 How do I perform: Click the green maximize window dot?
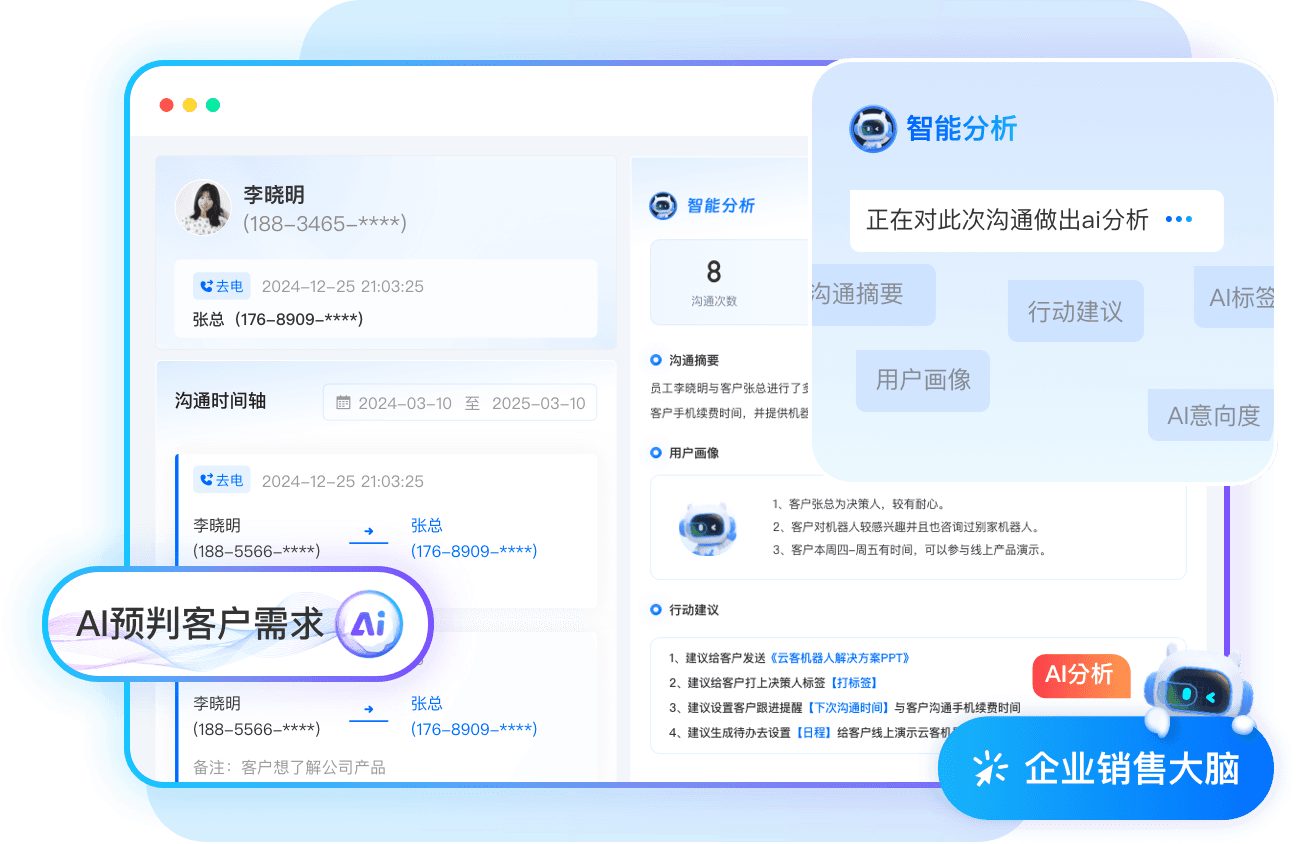point(213,105)
